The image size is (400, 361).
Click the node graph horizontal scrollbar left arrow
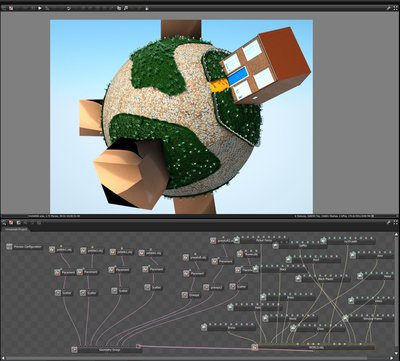pyautogui.click(x=2, y=358)
